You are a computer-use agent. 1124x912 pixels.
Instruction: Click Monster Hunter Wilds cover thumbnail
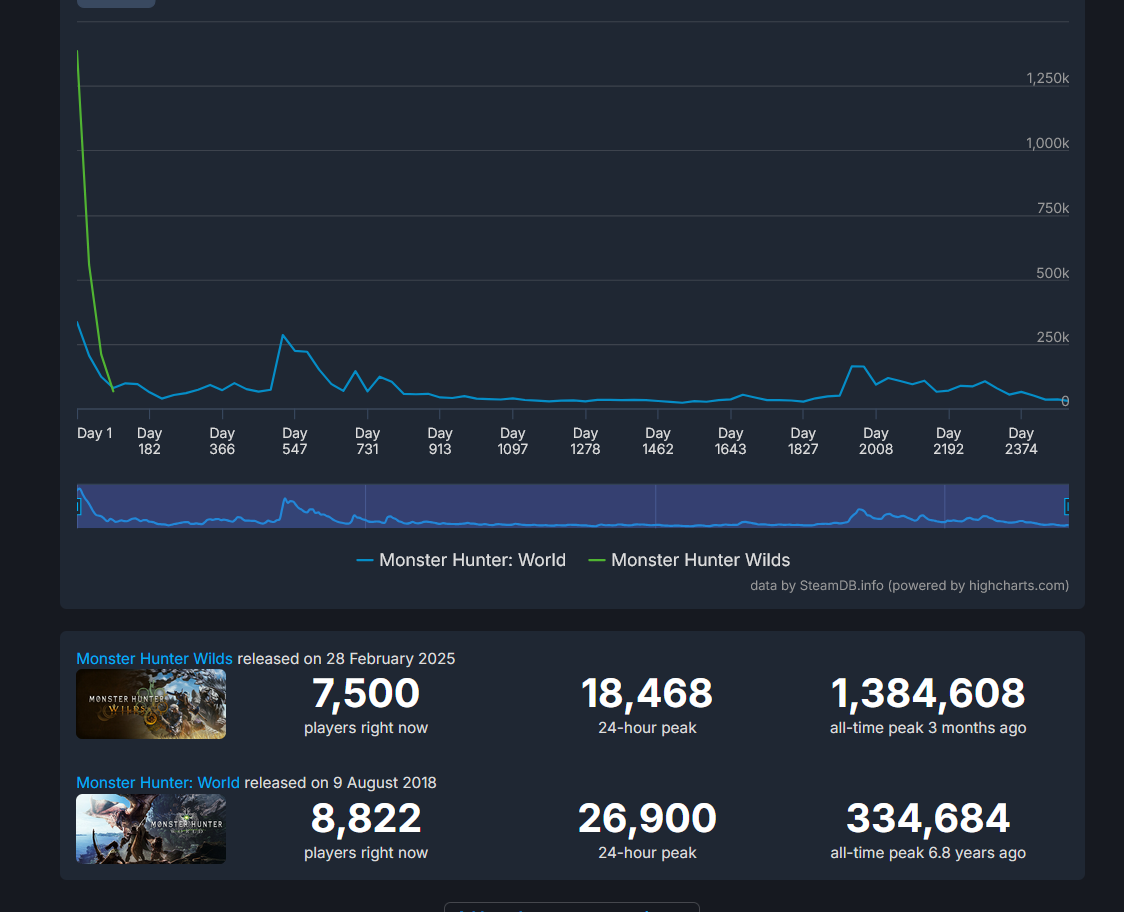151,704
